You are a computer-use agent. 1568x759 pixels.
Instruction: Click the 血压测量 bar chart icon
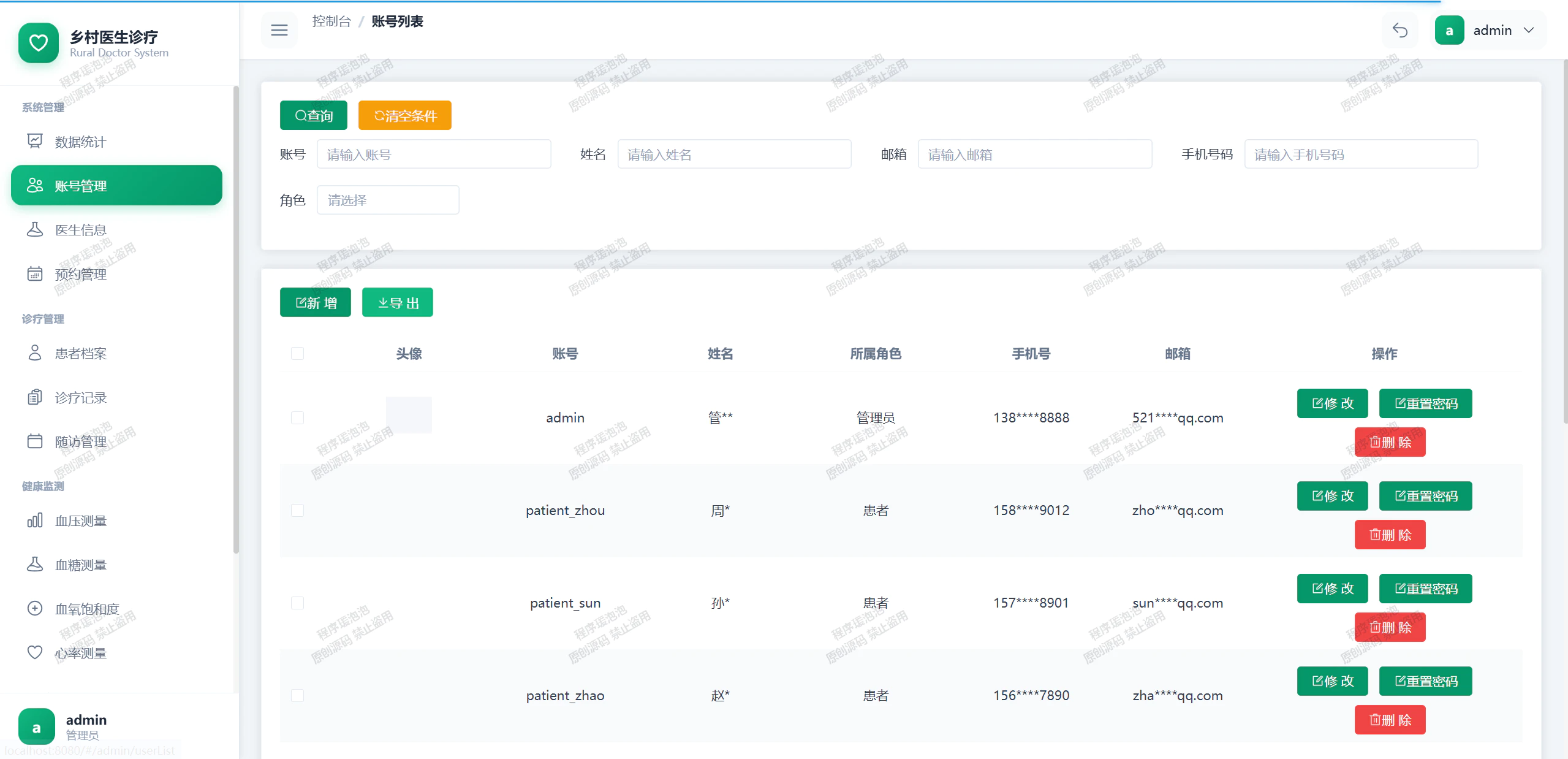35,521
